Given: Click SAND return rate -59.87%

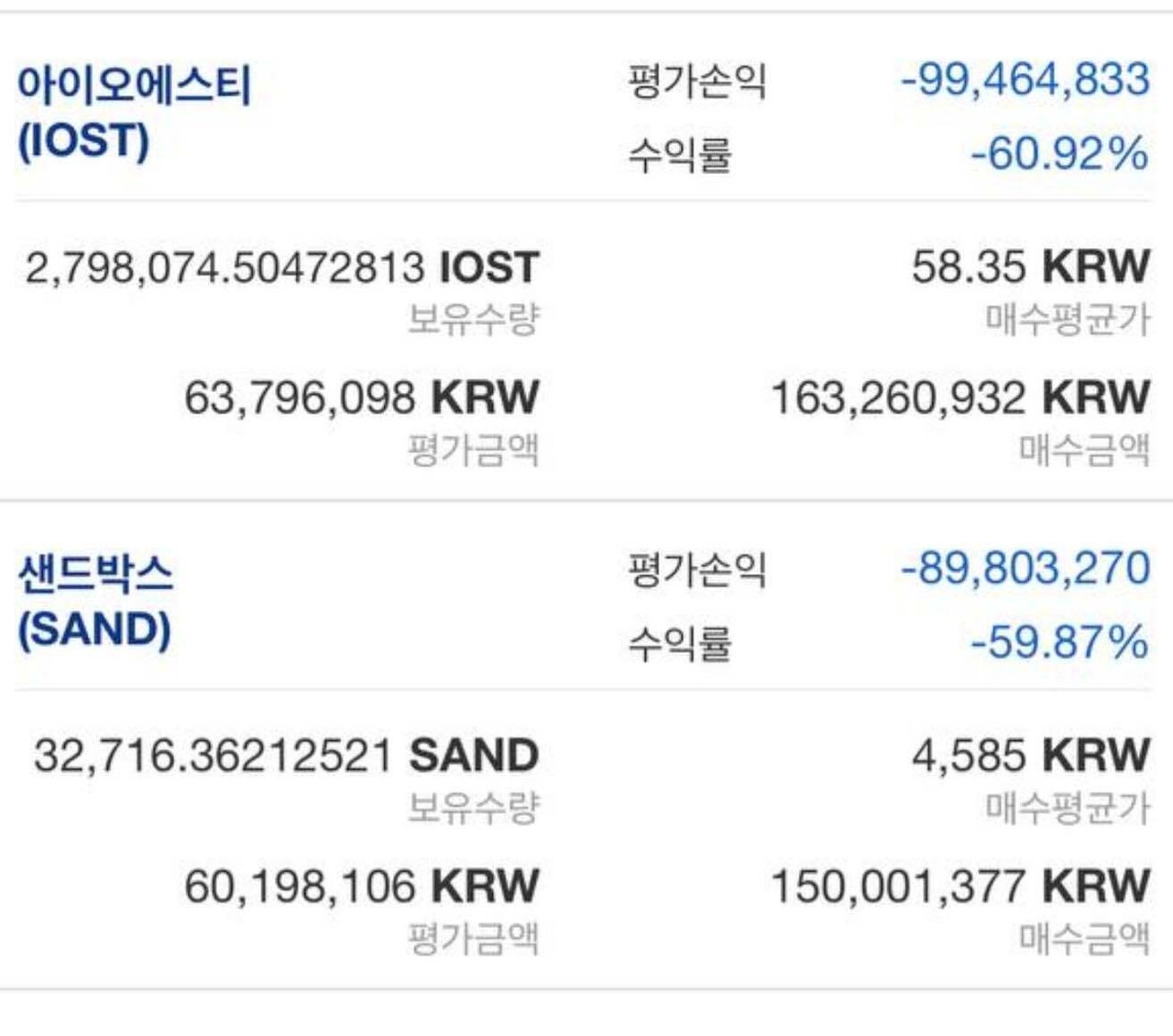Looking at the screenshot, I should click(1058, 641).
